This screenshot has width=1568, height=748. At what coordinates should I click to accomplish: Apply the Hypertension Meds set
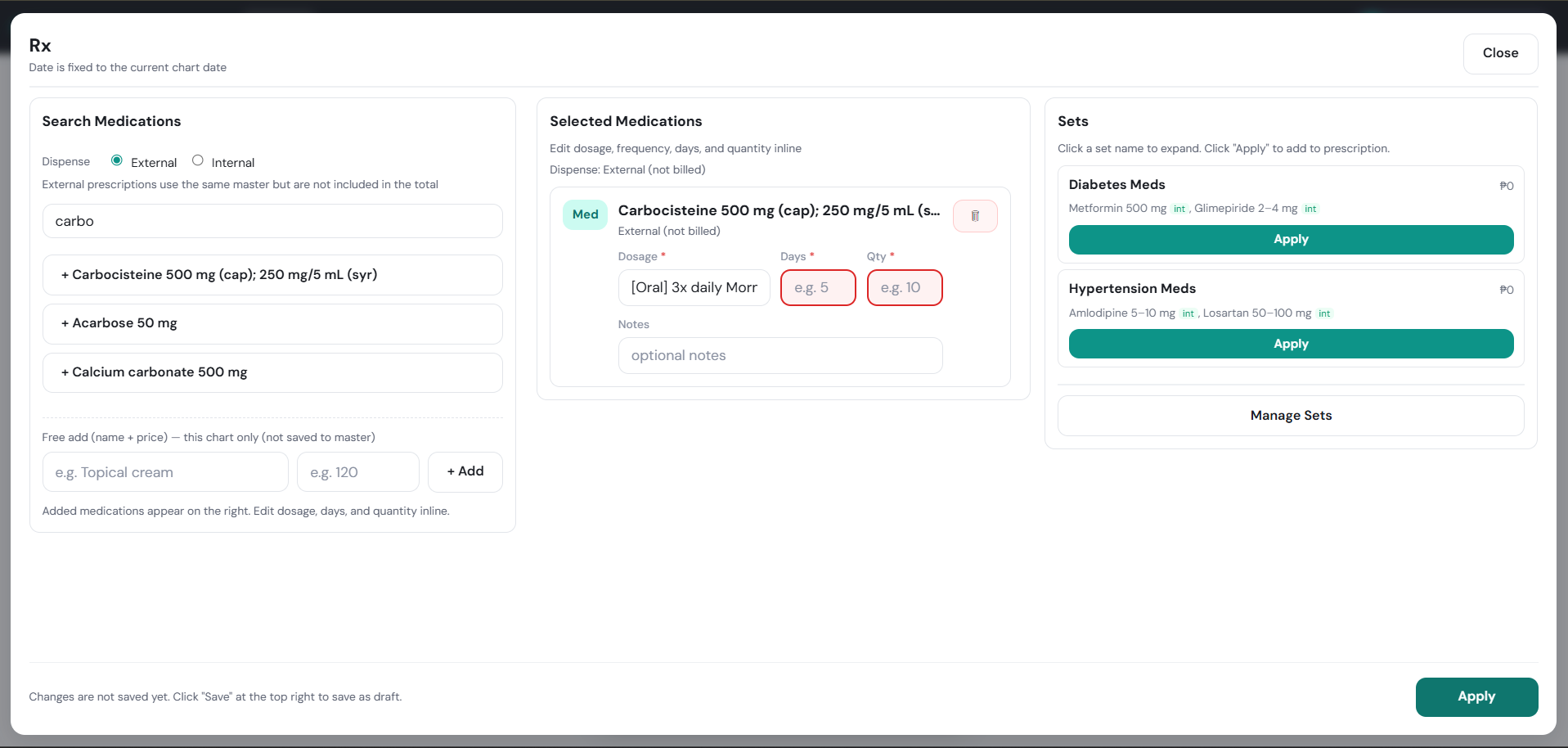pyautogui.click(x=1290, y=344)
